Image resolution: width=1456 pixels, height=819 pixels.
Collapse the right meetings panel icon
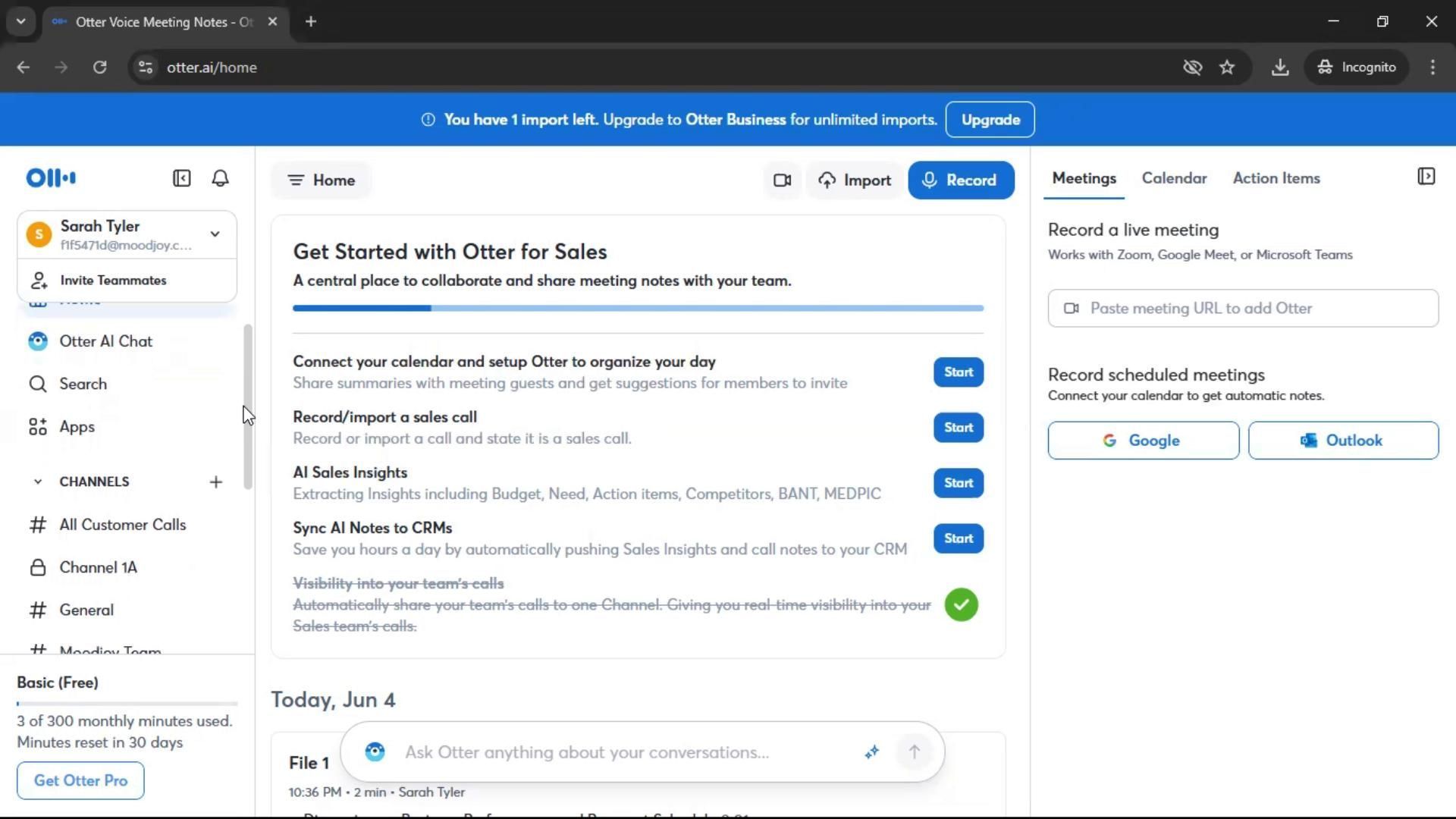(1426, 177)
